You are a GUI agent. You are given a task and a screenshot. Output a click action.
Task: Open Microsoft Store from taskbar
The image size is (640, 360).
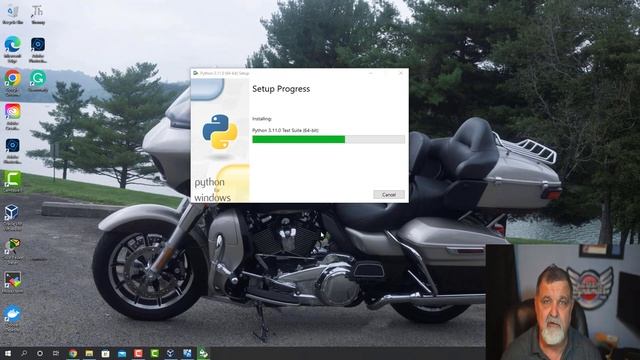(x=105, y=353)
